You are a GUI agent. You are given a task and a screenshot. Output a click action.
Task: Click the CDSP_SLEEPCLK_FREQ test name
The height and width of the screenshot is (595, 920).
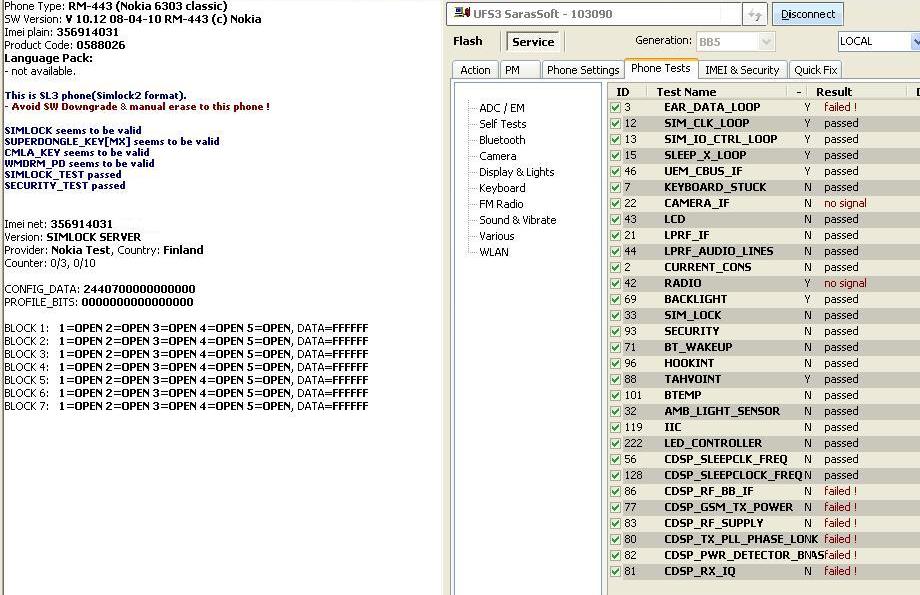click(725, 459)
